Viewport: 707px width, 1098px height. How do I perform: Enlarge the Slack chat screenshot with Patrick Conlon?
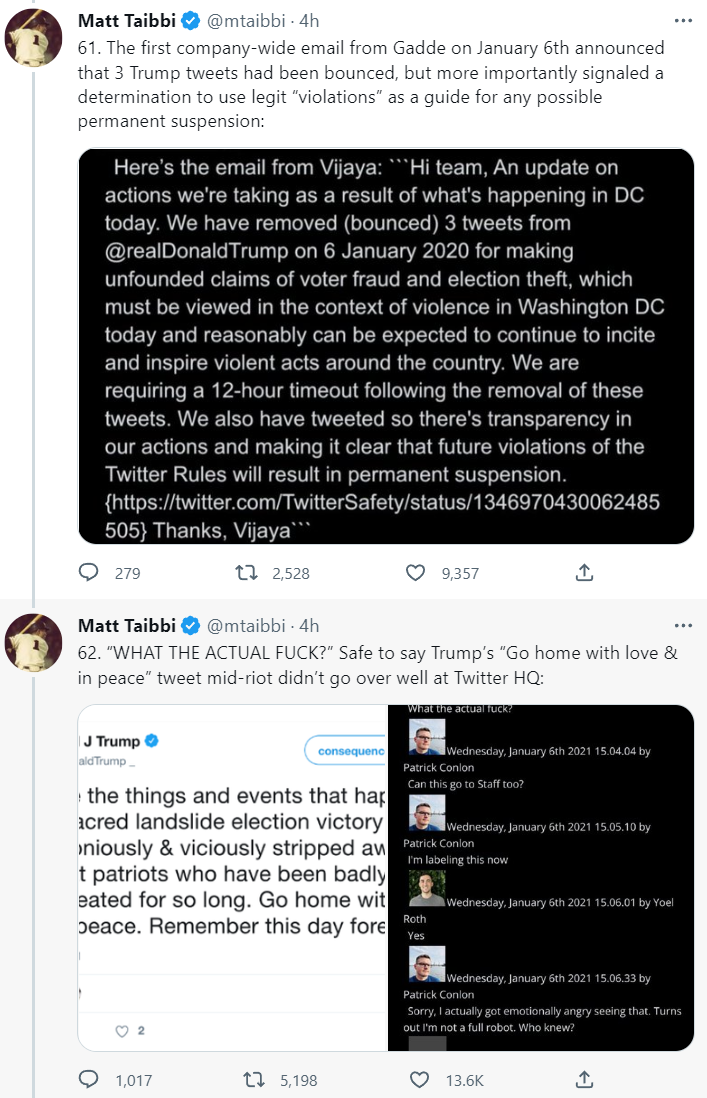541,878
